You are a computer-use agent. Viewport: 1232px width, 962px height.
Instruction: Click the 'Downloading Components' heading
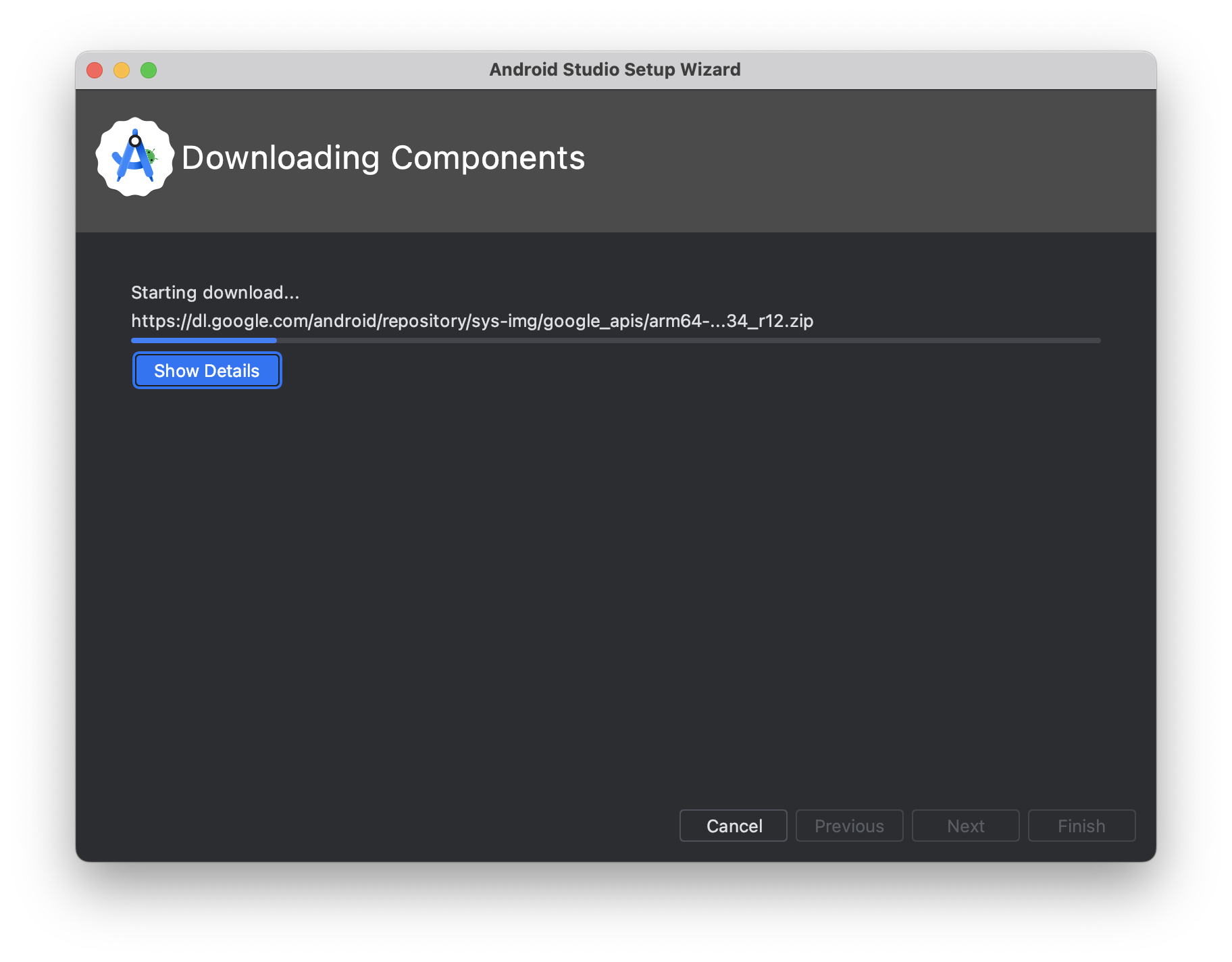pyautogui.click(x=383, y=157)
